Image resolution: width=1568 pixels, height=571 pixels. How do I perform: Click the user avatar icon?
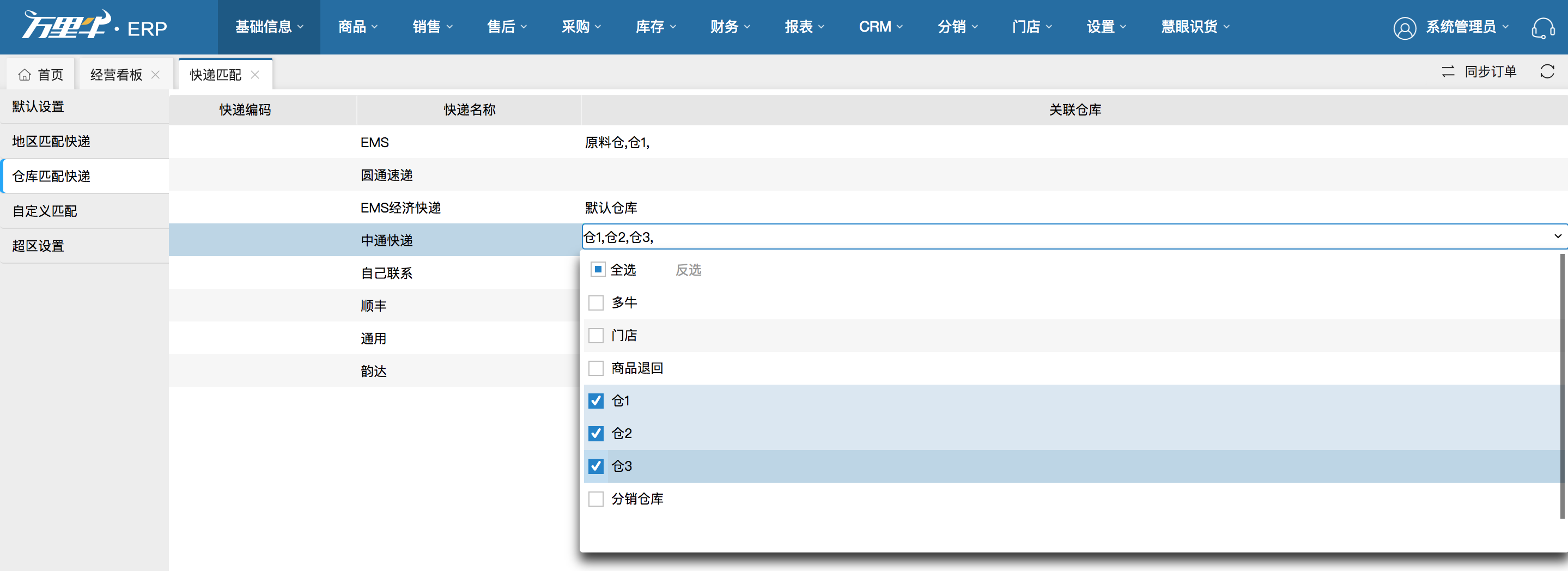click(x=1404, y=28)
